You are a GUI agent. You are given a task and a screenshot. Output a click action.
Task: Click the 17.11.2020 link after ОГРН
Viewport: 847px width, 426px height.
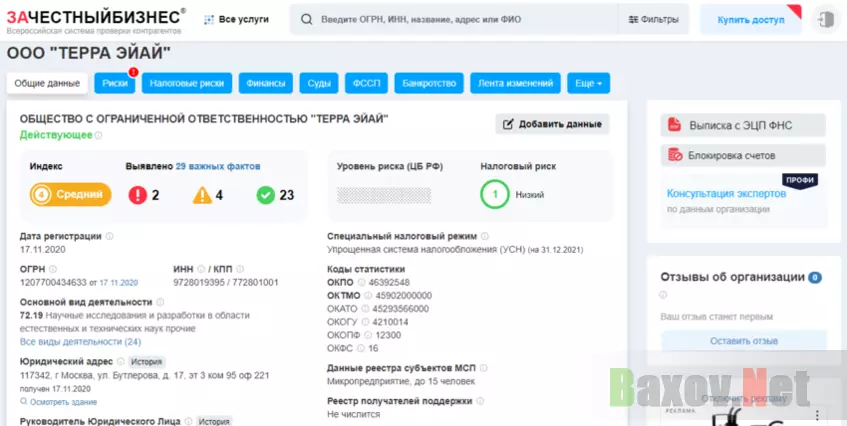[118, 282]
